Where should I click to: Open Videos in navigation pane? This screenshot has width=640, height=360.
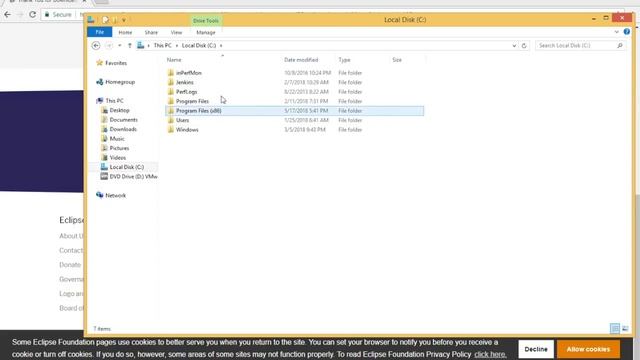click(x=118, y=158)
